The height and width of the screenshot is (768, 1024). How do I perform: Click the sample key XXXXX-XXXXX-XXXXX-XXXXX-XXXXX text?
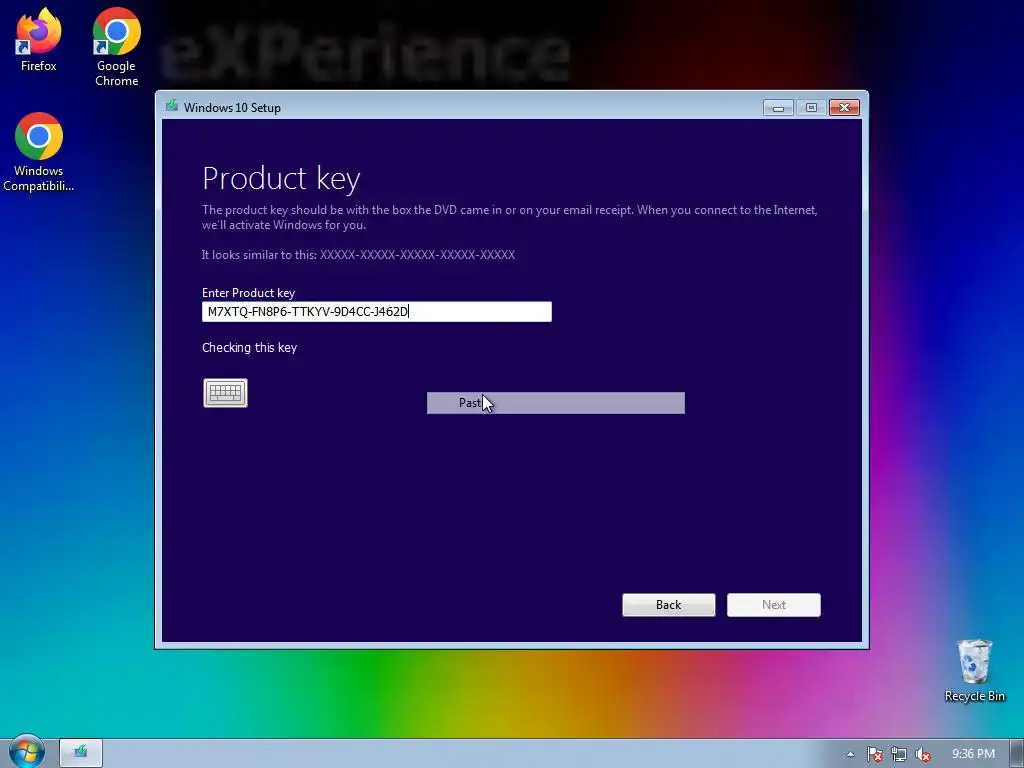point(417,255)
